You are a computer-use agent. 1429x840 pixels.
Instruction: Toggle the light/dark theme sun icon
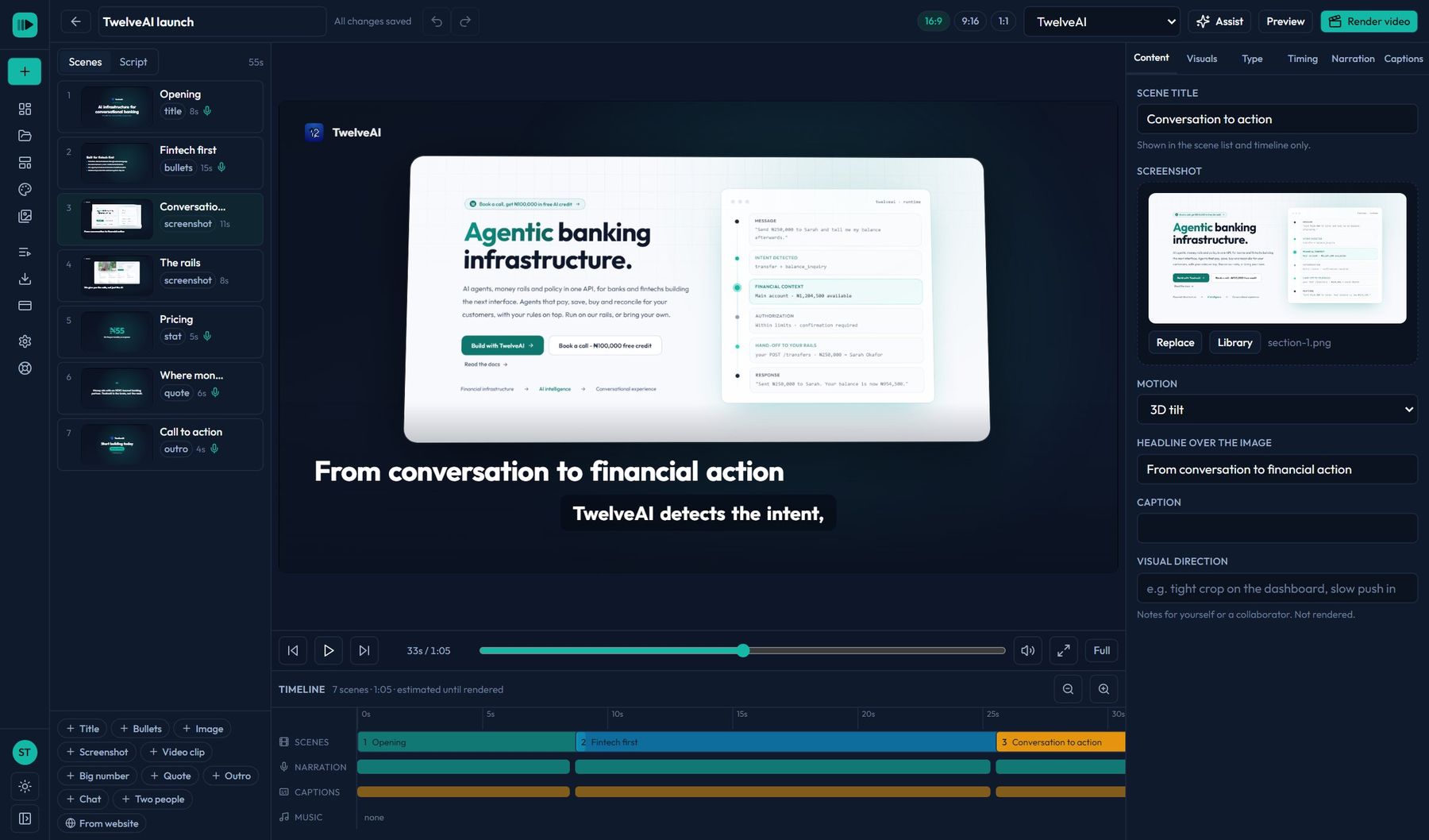(x=25, y=786)
